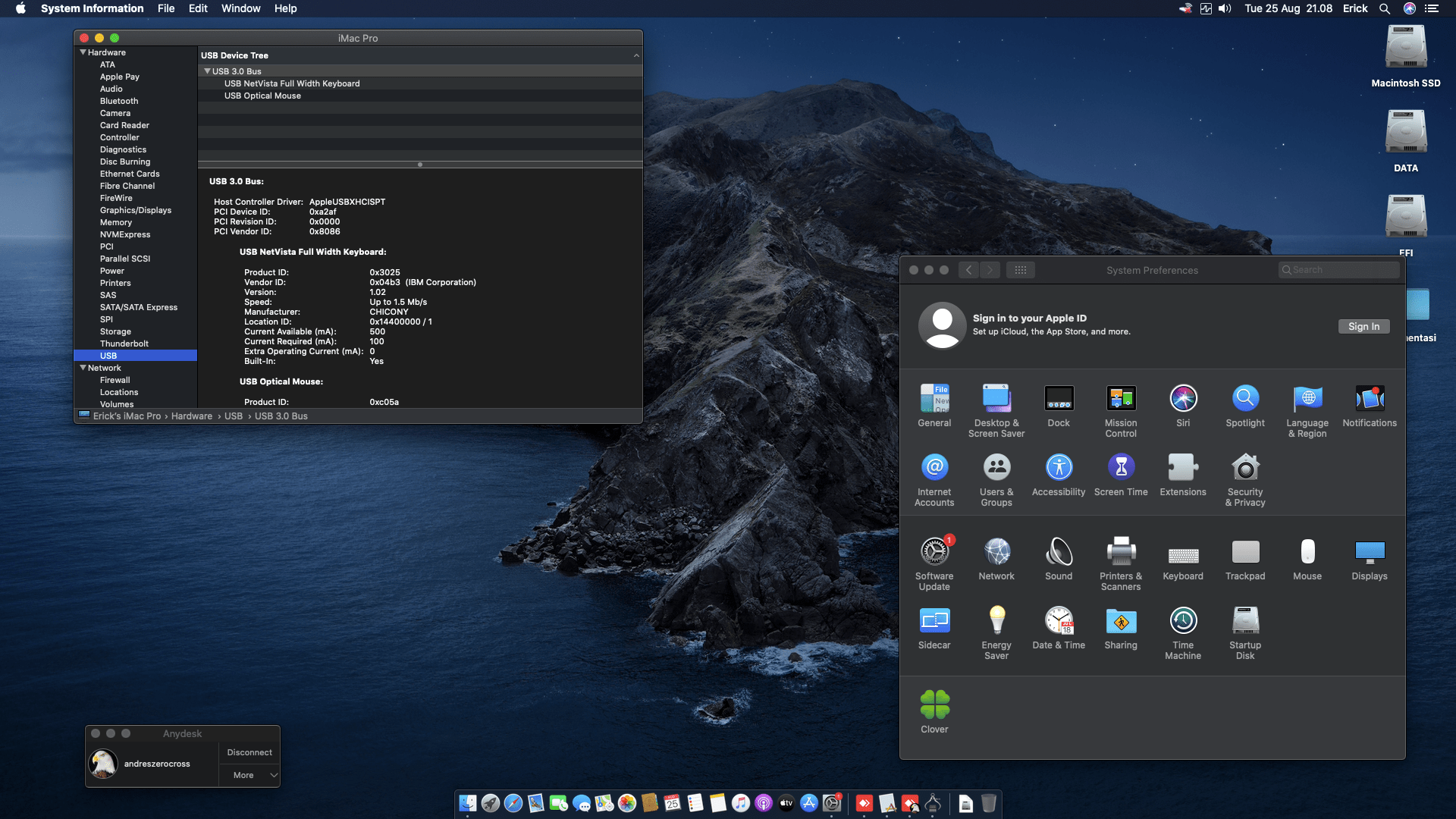Open the Sharing preferences pane
This screenshot has width=1456, height=819.
click(x=1121, y=628)
